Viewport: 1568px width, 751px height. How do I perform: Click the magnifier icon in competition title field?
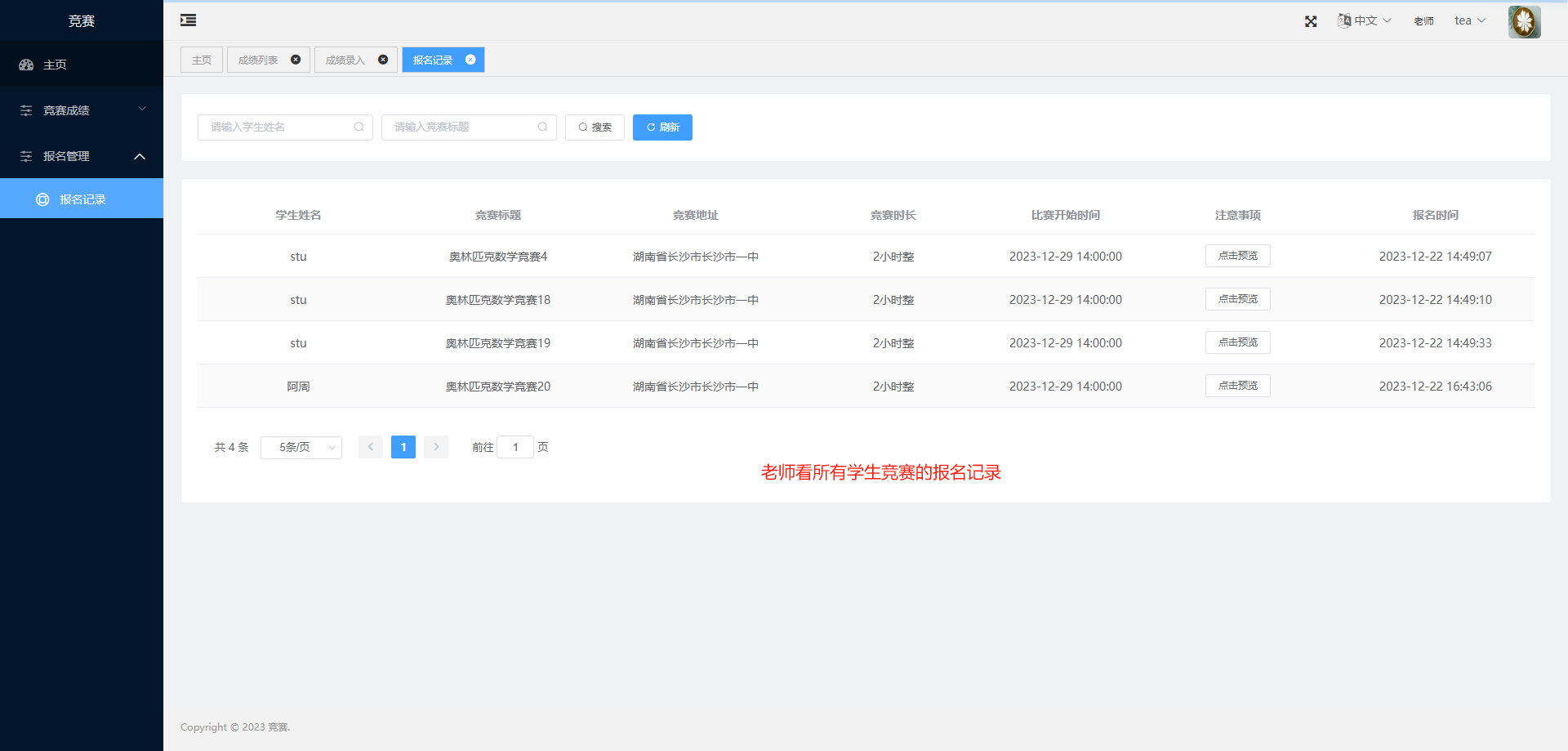[x=543, y=127]
